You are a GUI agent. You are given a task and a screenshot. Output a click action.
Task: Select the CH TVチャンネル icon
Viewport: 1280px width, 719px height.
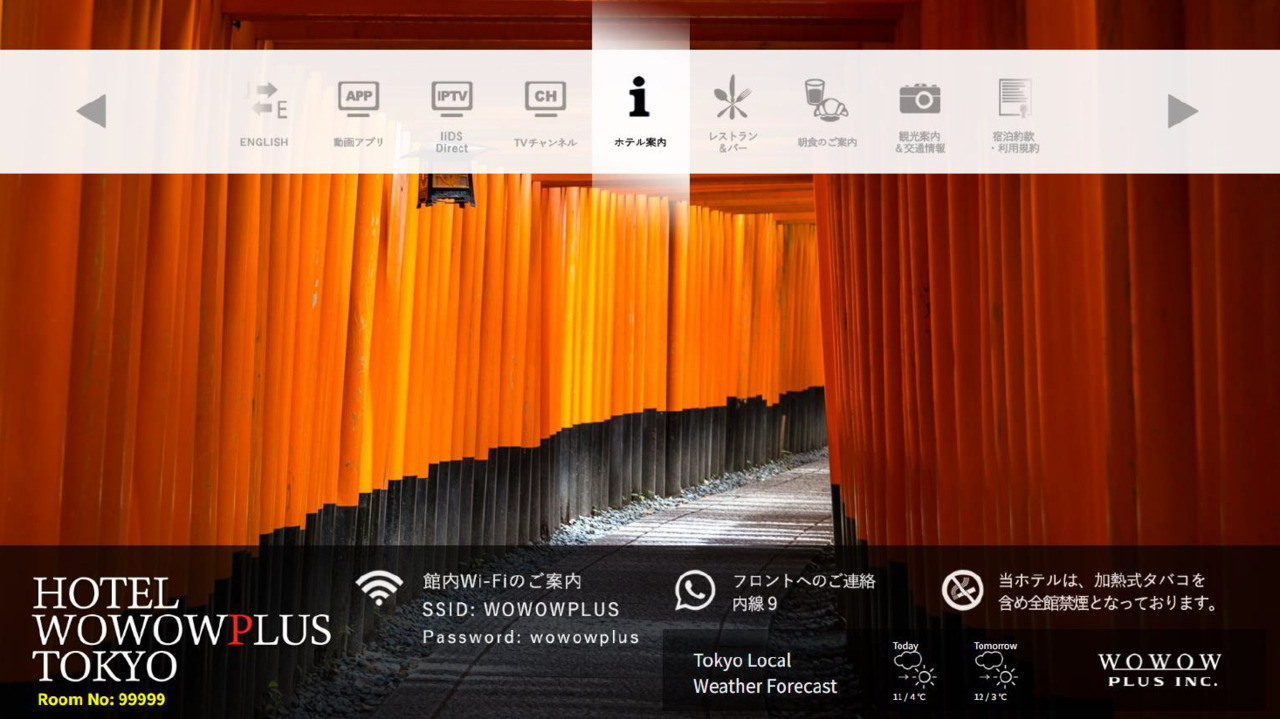pyautogui.click(x=545, y=110)
